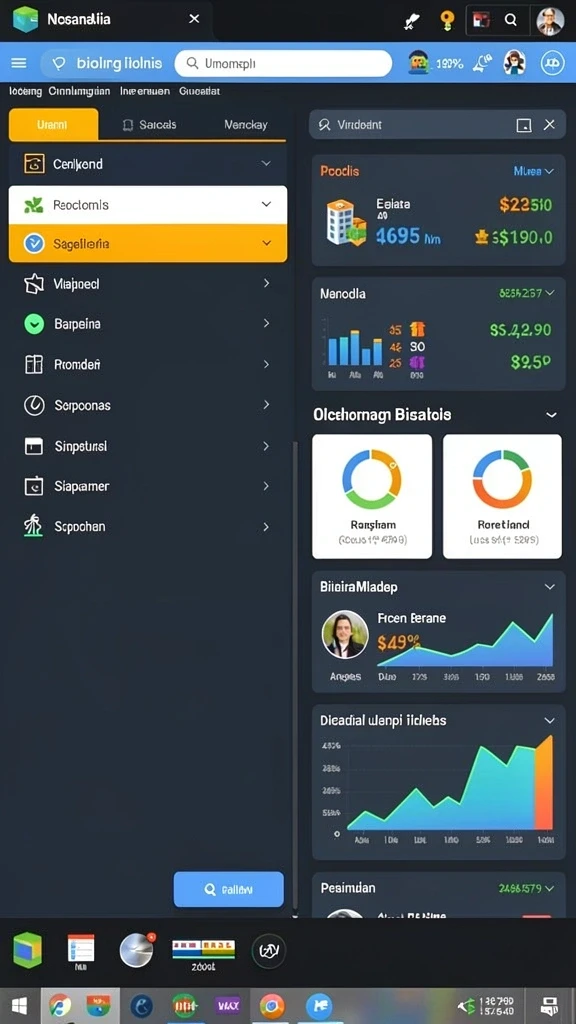Click the magnifier icon in title bar
Image resolution: width=576 pixels, height=1024 pixels.
point(511,21)
